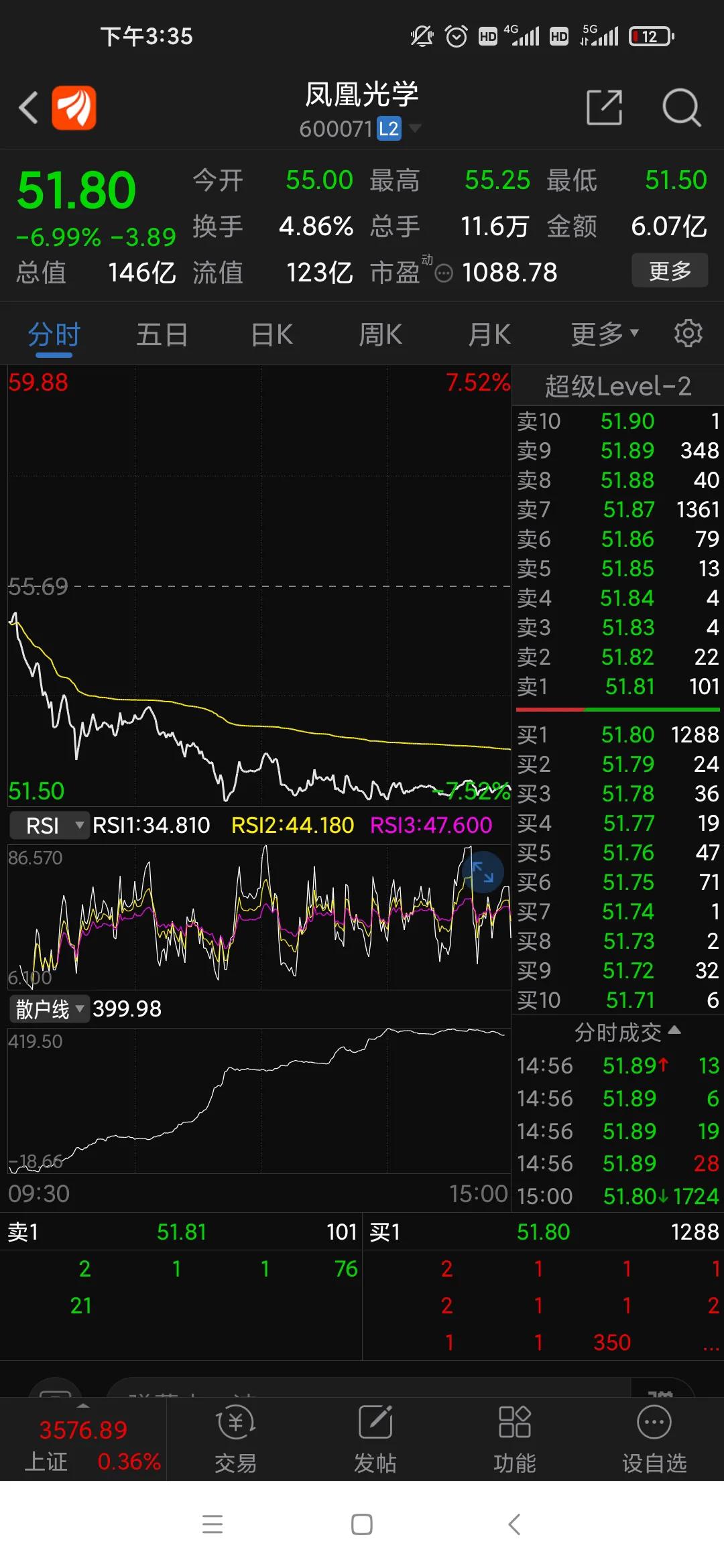
Task: Tap the share/export icon in header
Action: click(604, 107)
